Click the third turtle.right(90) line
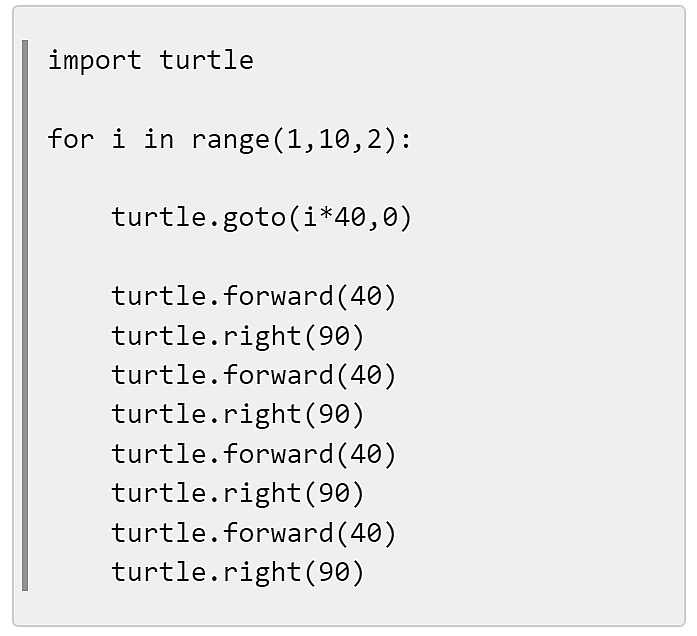Viewport: 697px width, 636px height. pos(238,494)
